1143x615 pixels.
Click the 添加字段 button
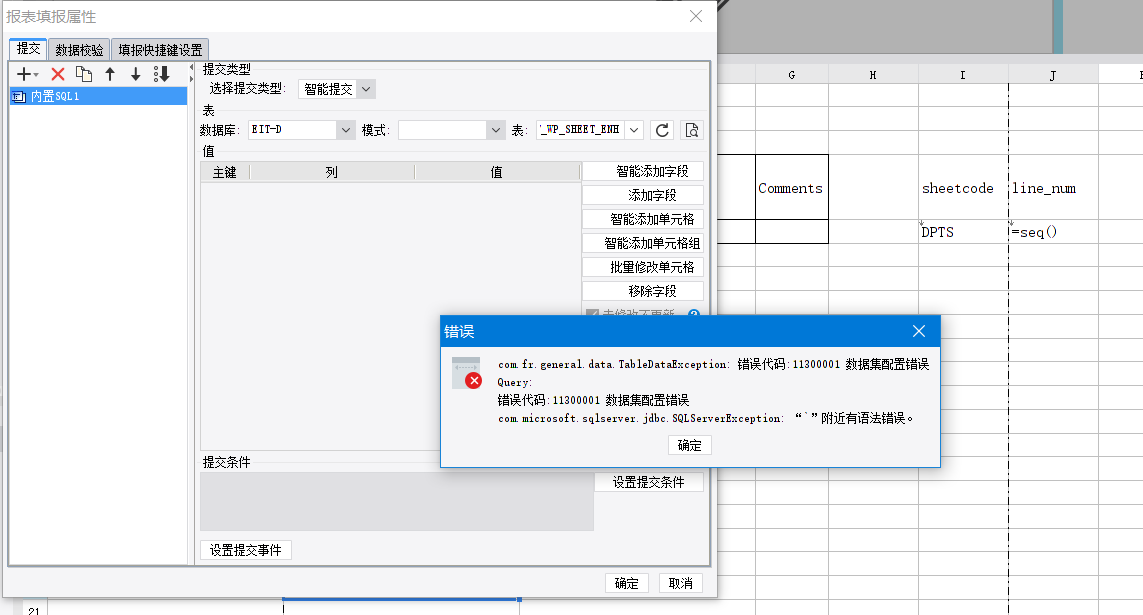coord(643,195)
